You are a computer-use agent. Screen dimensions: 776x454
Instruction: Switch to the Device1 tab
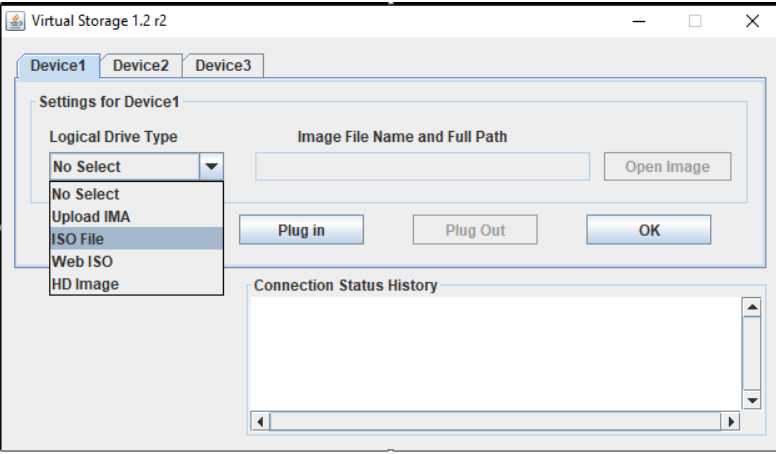tap(56, 67)
